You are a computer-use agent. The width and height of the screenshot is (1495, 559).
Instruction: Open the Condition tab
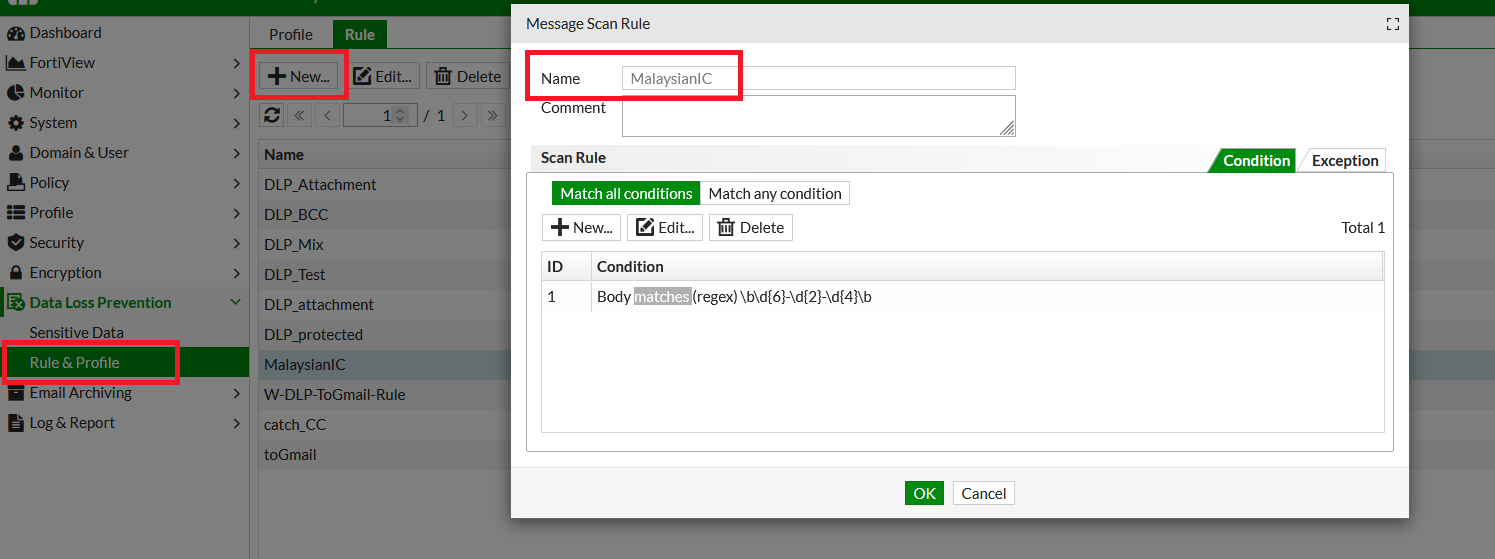click(x=1256, y=160)
